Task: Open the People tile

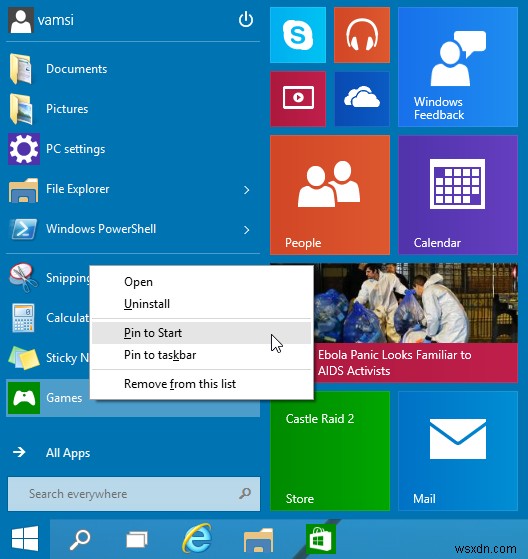Action: (330, 195)
